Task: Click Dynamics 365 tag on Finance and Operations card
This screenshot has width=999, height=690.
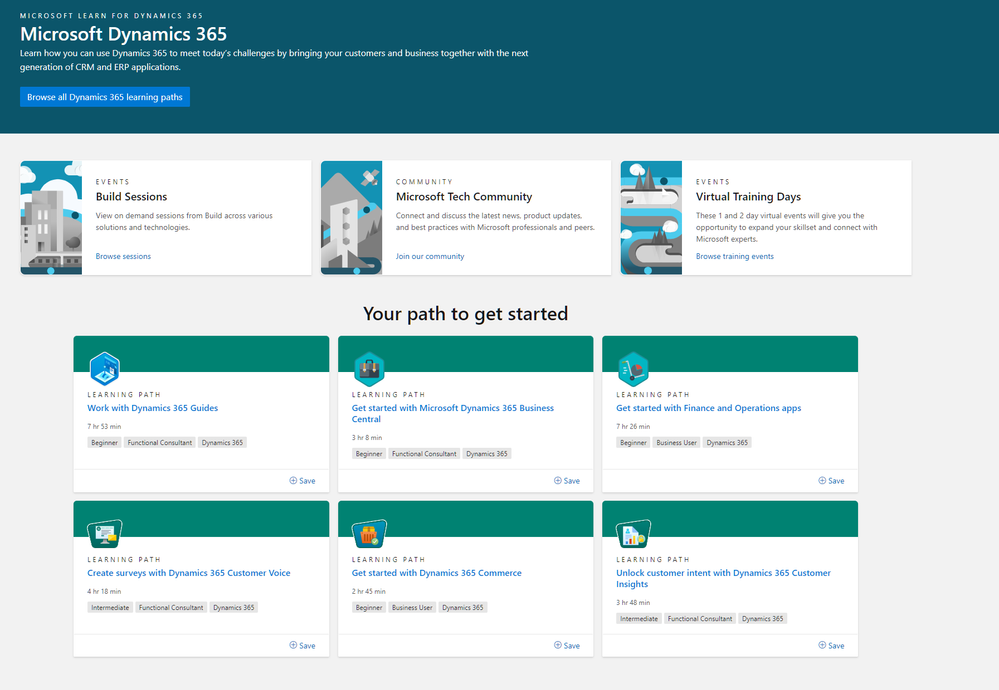Action: pos(727,442)
